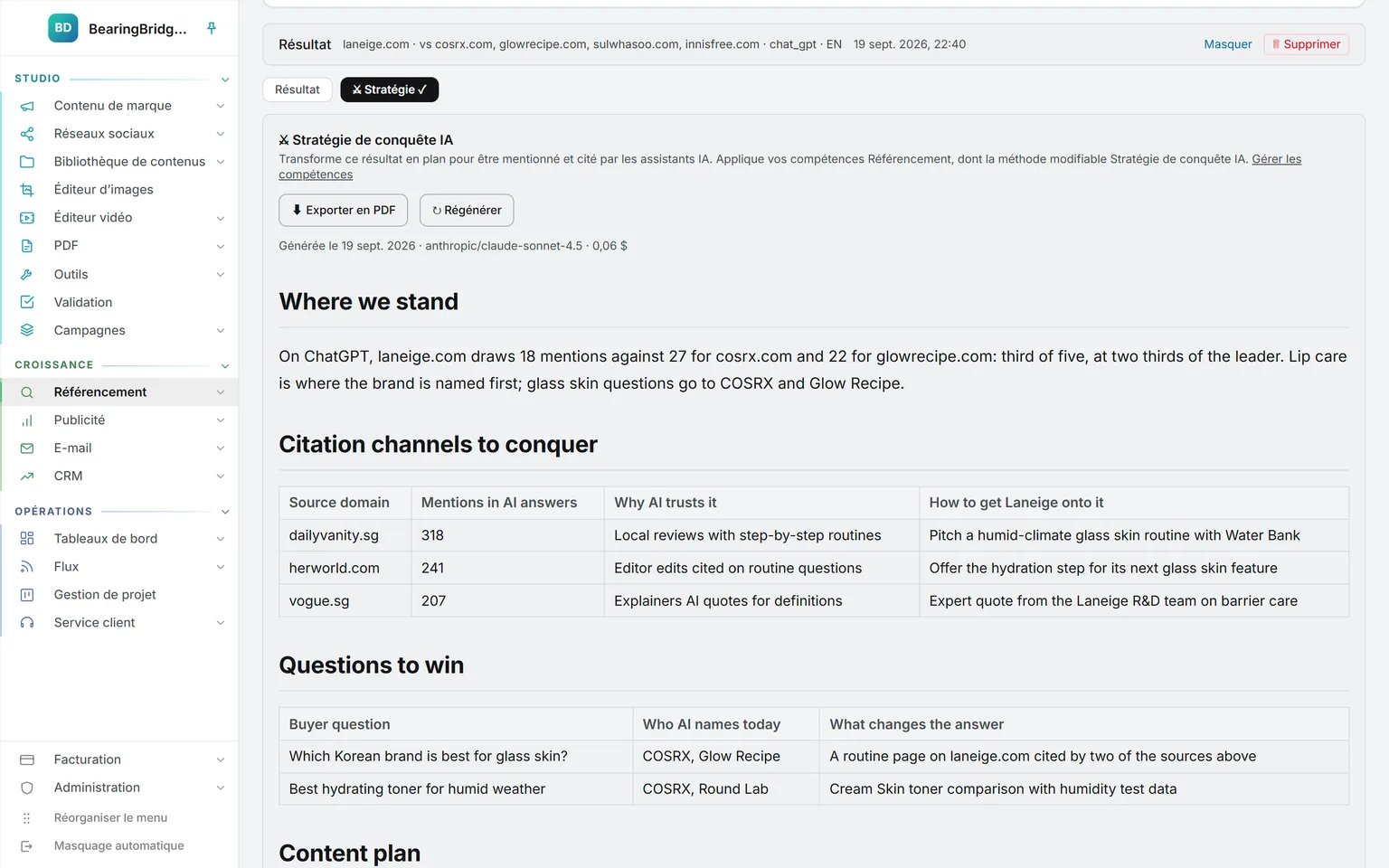Open Flux feed icon
Image resolution: width=1389 pixels, height=868 pixels.
tap(27, 567)
